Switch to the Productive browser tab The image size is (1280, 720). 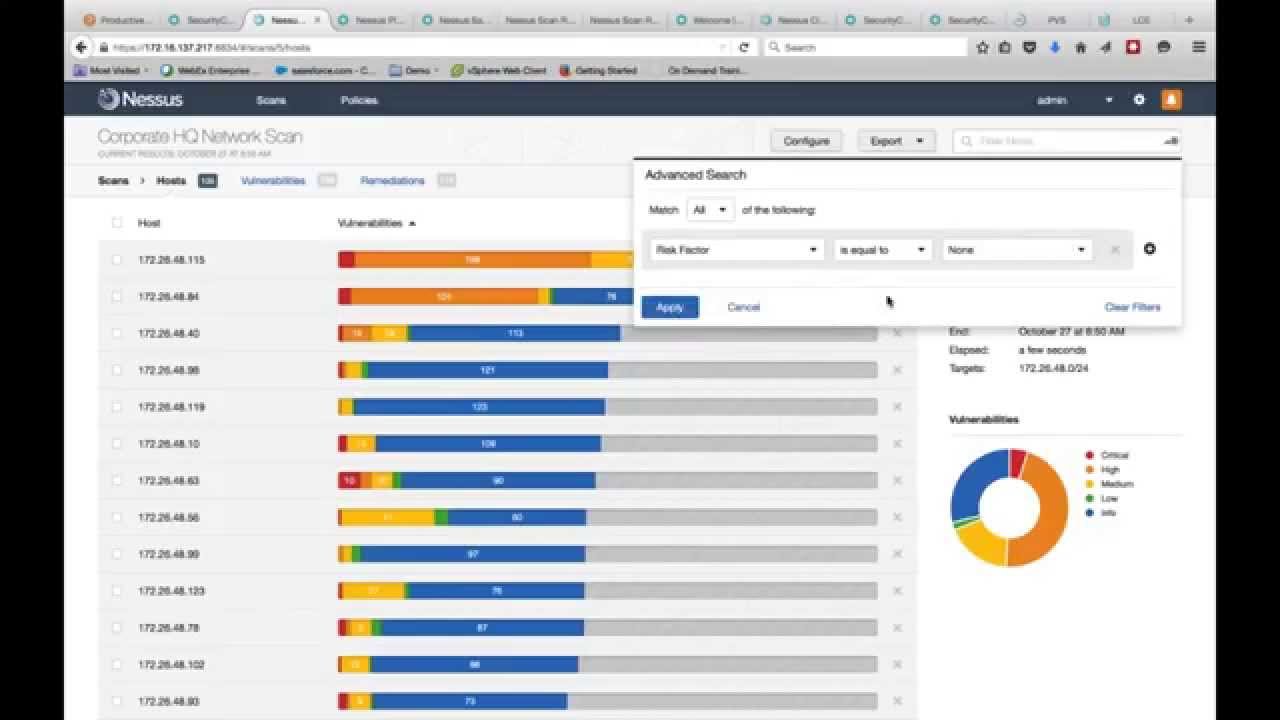coord(118,19)
